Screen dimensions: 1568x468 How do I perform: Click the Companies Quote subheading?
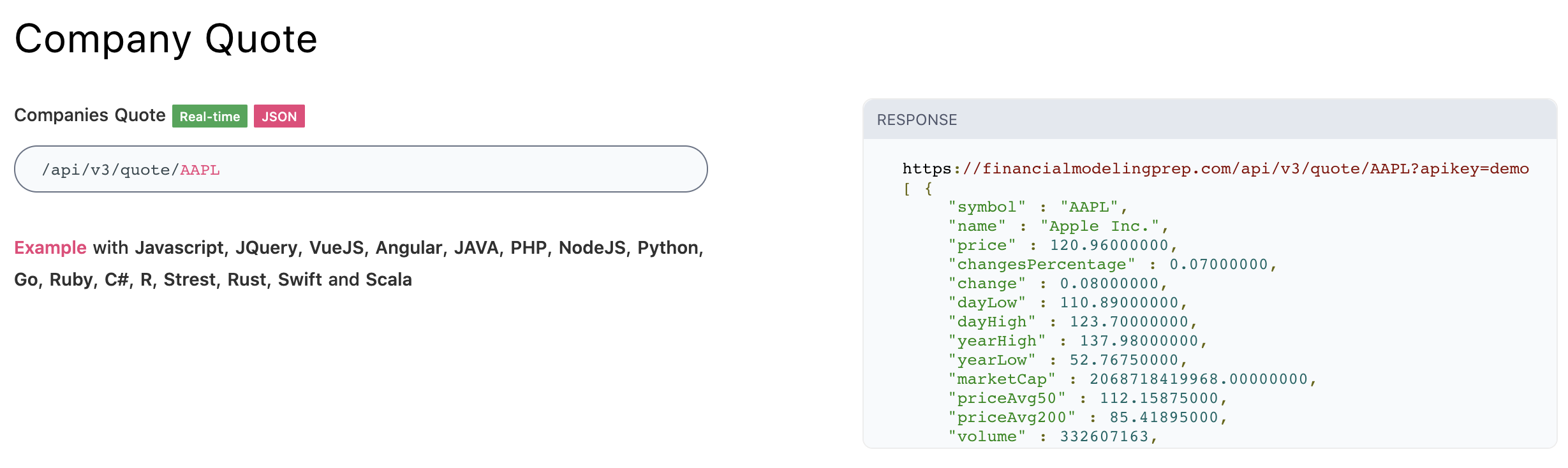[x=90, y=115]
